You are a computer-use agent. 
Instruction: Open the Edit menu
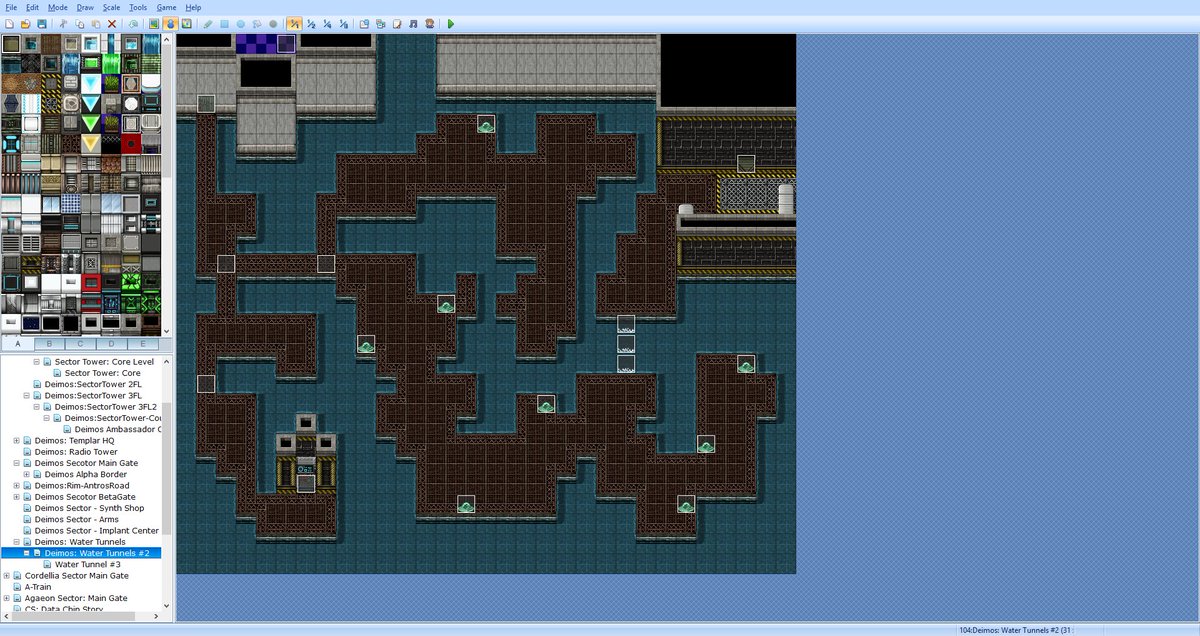(33, 7)
